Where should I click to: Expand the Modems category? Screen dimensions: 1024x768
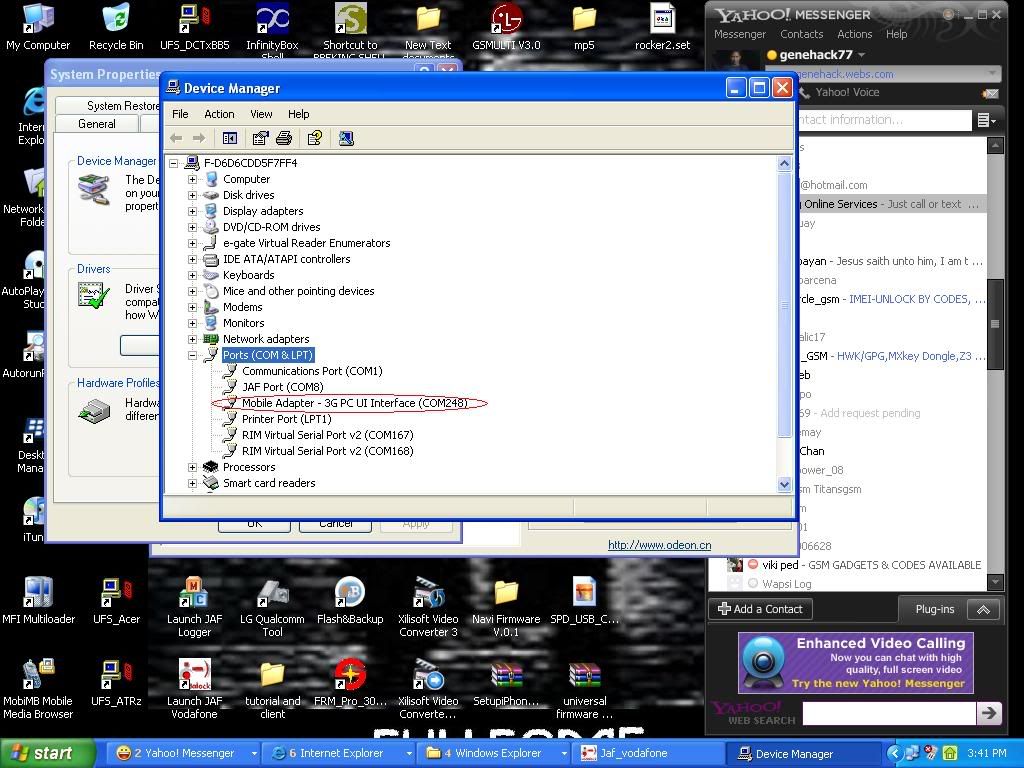pyautogui.click(x=193, y=307)
